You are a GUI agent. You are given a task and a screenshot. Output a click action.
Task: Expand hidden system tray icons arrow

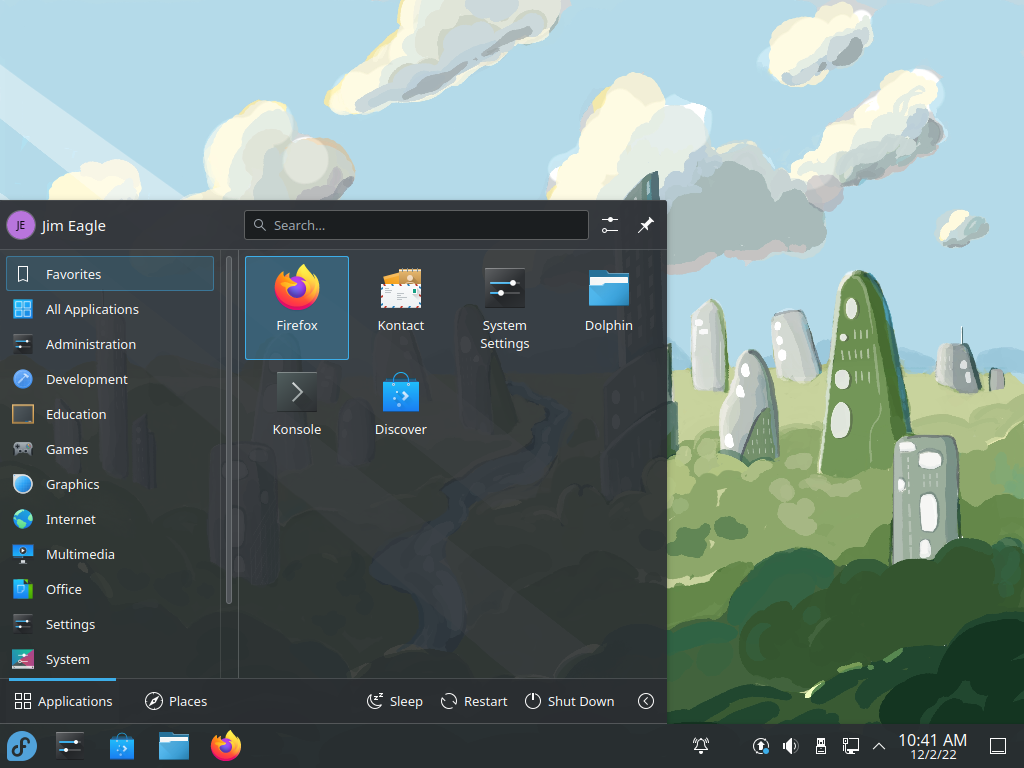879,745
